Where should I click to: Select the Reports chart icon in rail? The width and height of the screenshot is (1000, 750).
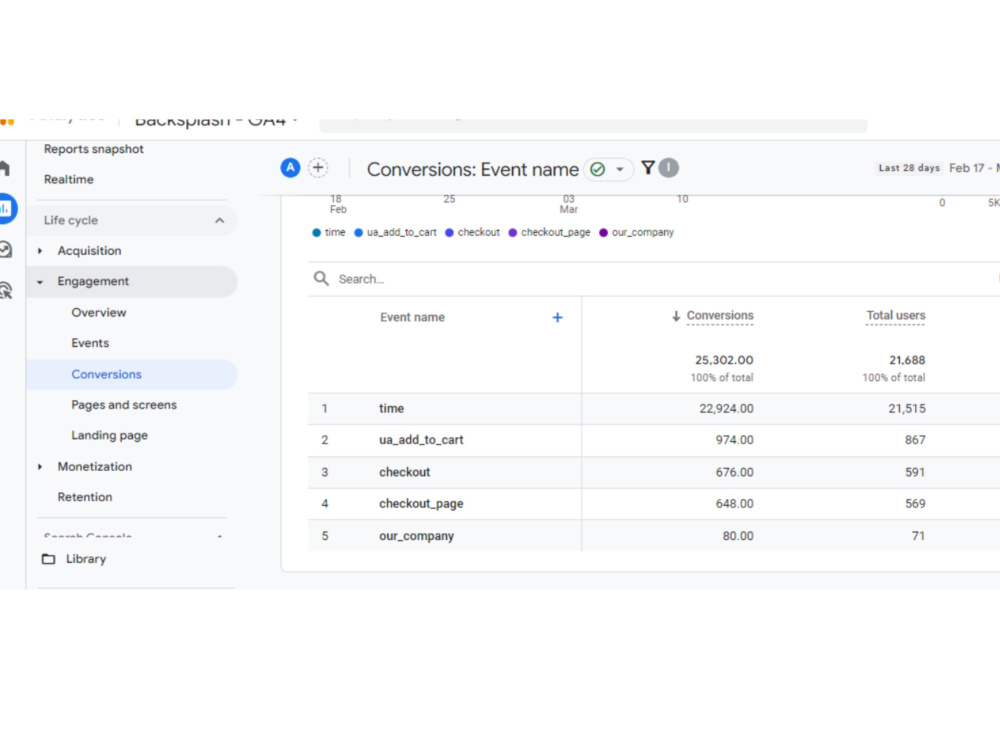(x=6, y=209)
